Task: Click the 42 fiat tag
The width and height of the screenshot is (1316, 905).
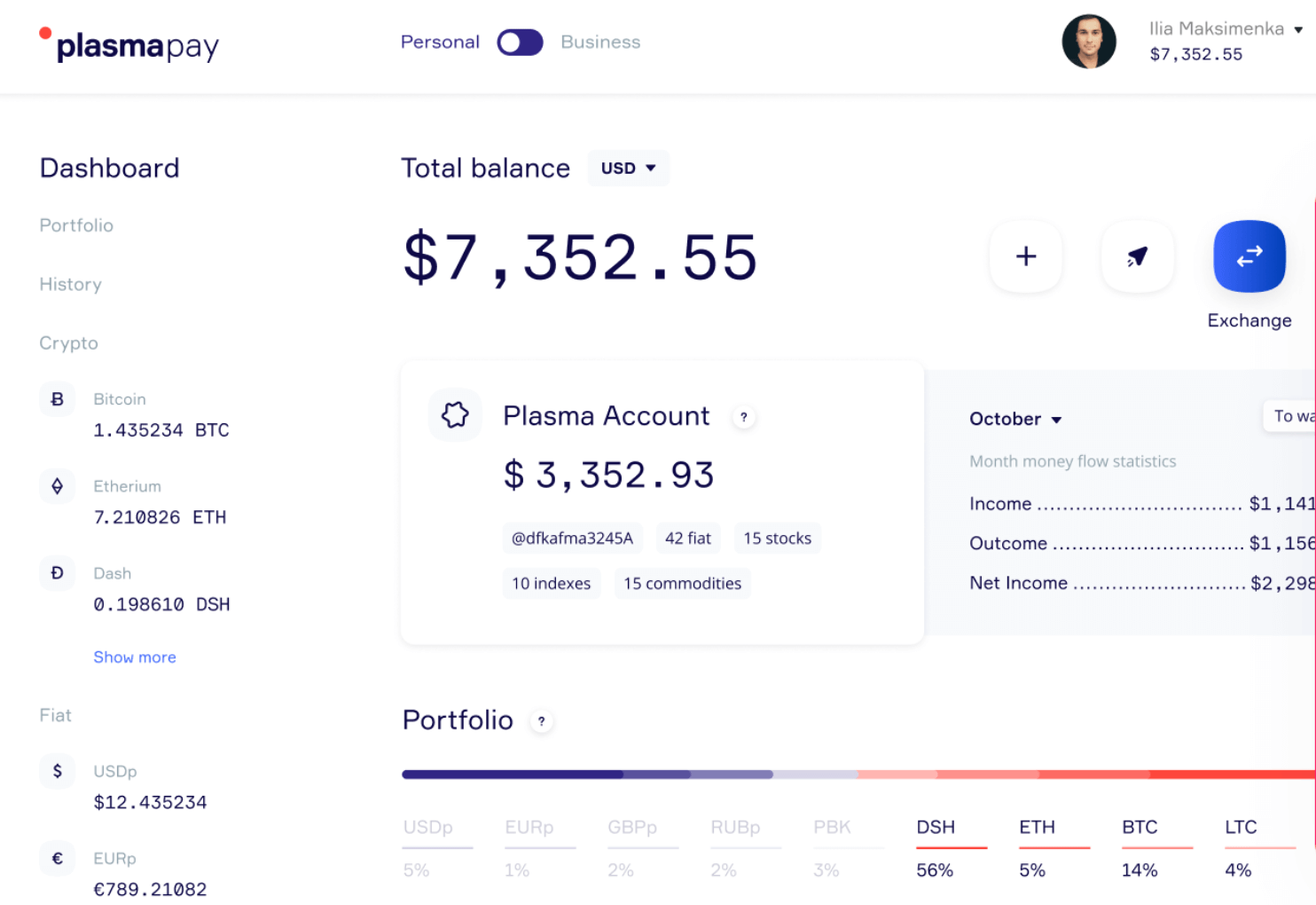Action: coord(688,538)
